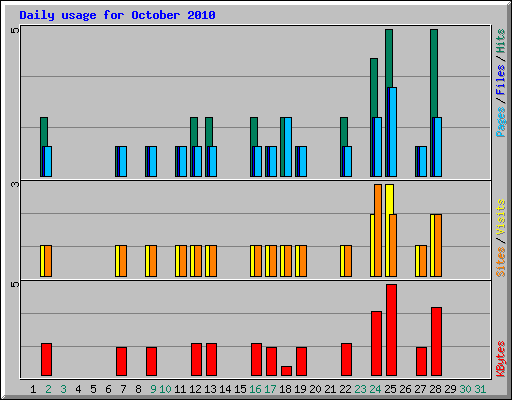Click the cyan 'Pages' legend label
Image resolution: width=512 pixels, height=400 pixels.
click(500, 122)
